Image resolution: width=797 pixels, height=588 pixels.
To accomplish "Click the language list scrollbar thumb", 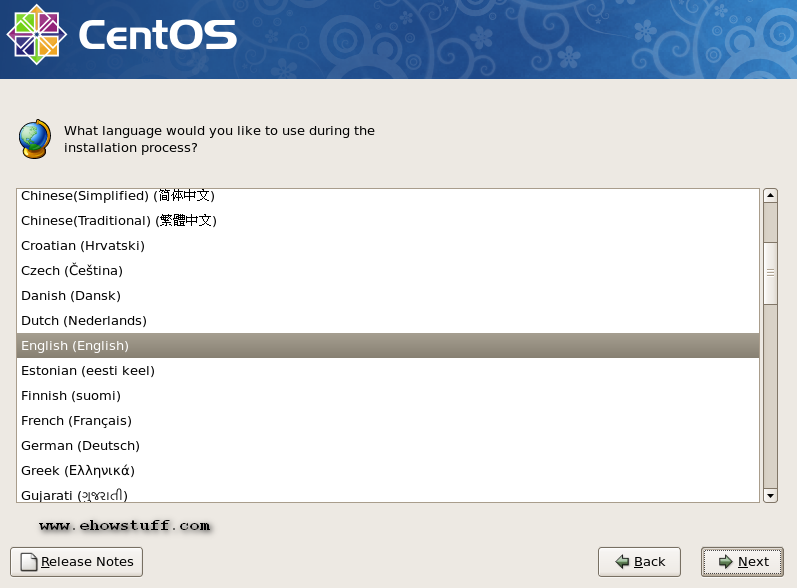I will tap(771, 273).
